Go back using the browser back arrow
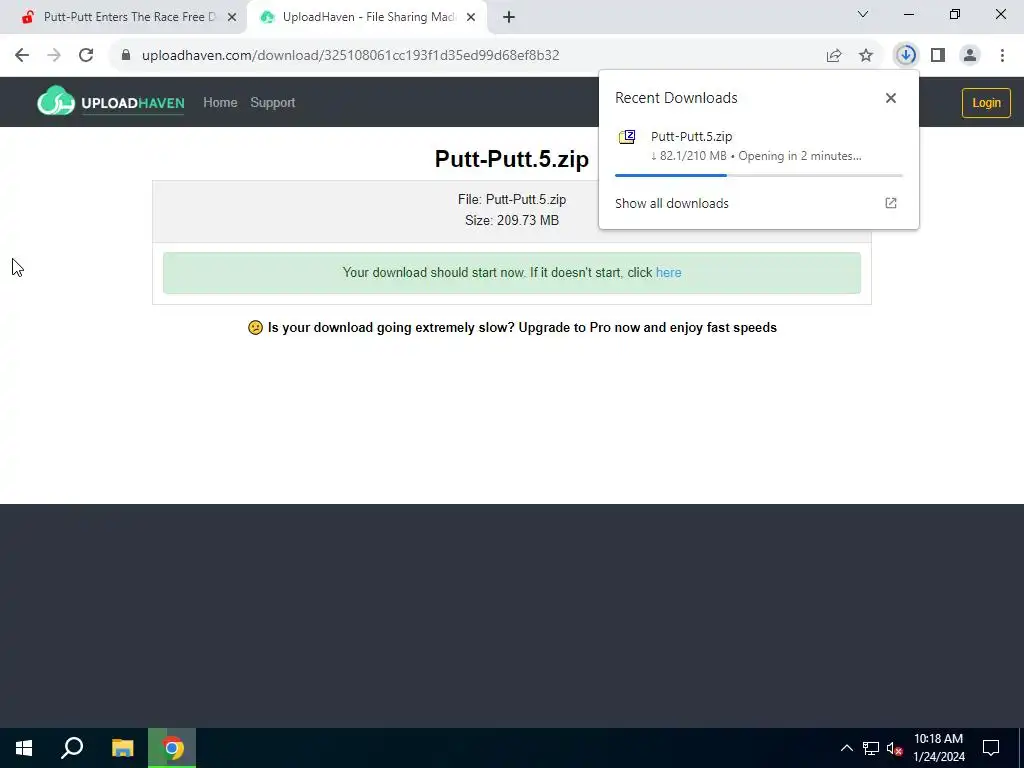This screenshot has height=768, width=1024. point(22,56)
